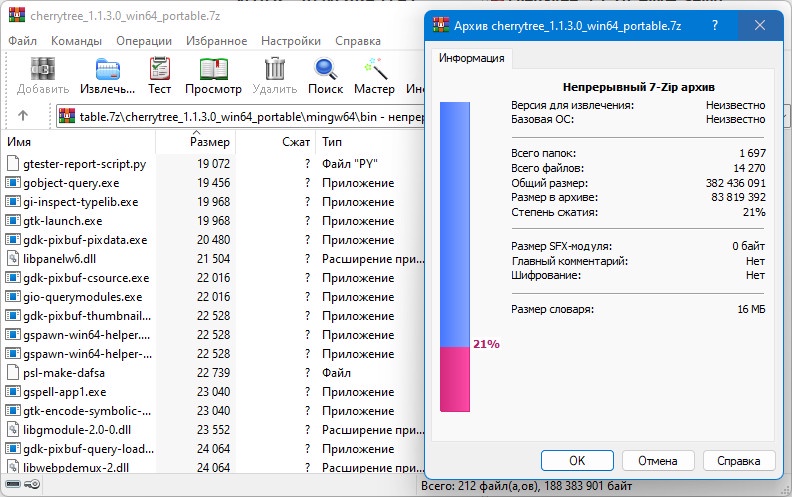The width and height of the screenshot is (792, 497).
Task: Click the WinRAR icon in main title bar
Action: [x=17, y=15]
